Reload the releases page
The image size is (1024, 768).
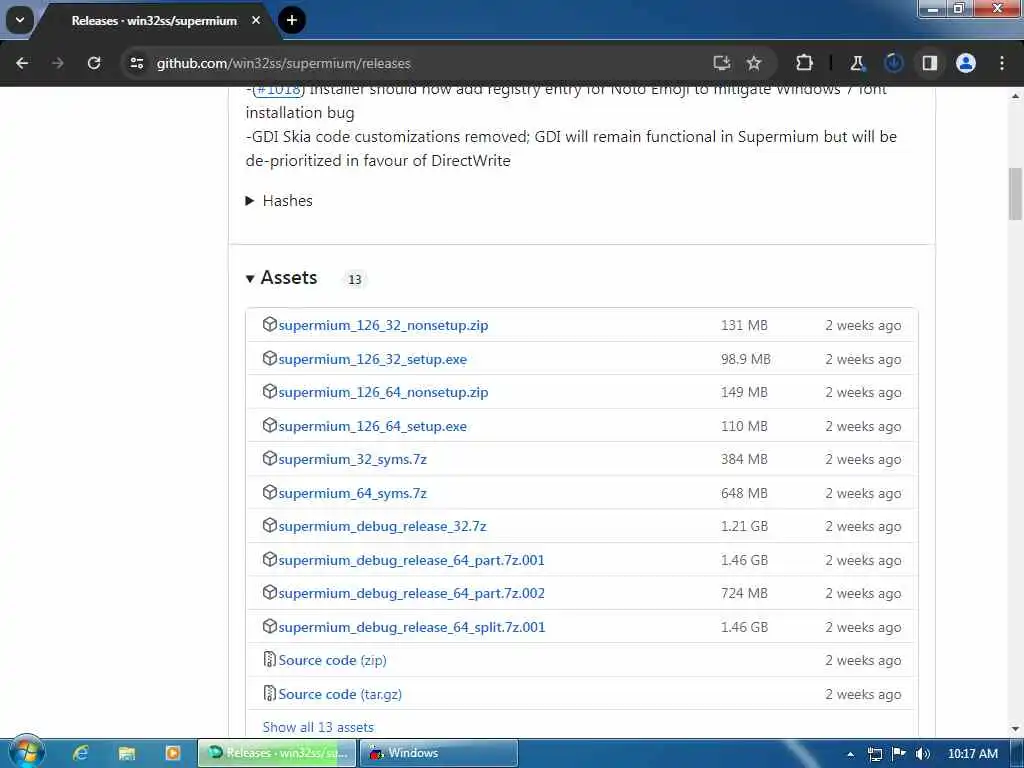[x=94, y=63]
